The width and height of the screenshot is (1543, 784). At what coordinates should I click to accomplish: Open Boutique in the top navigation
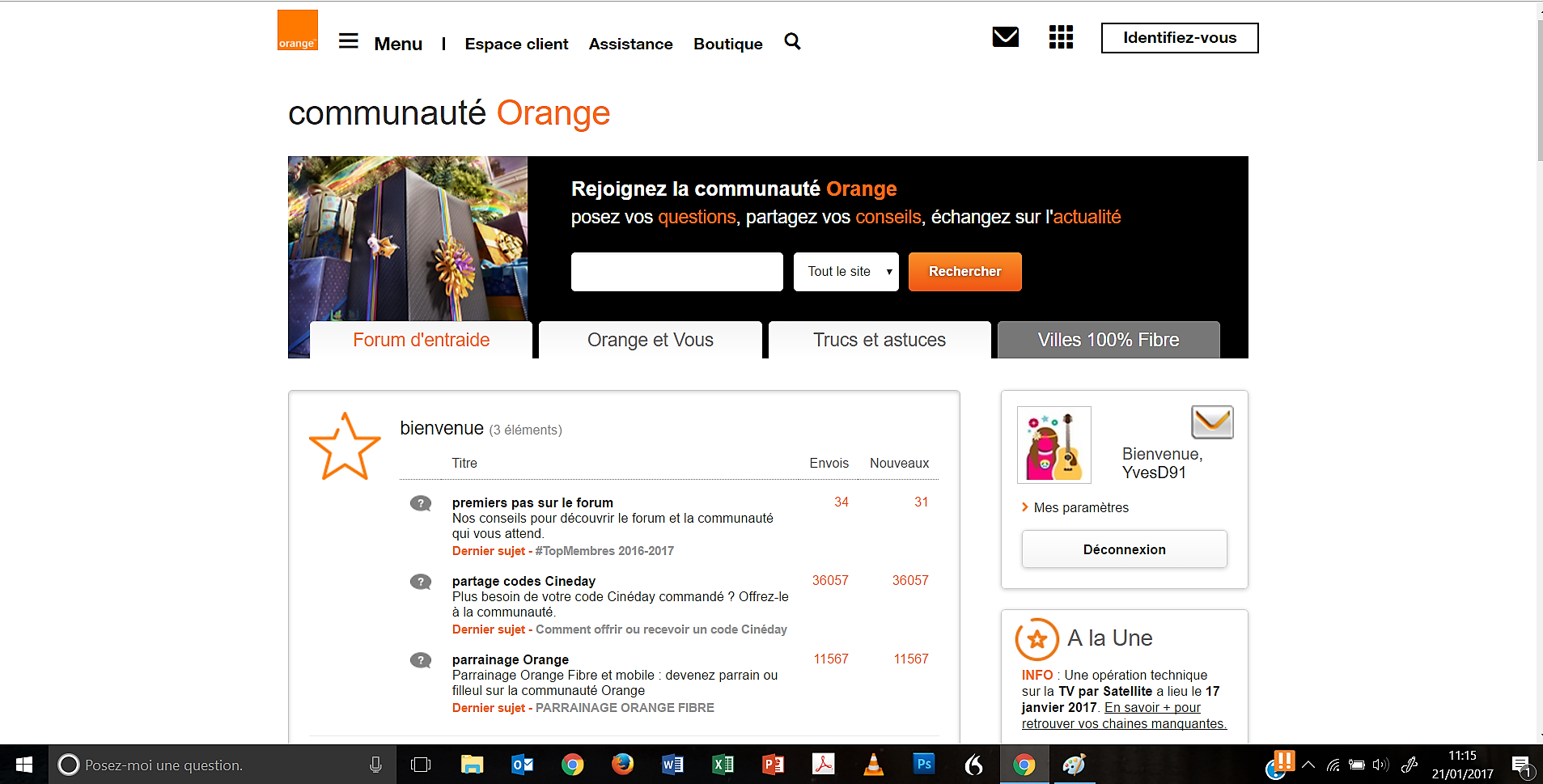[728, 44]
